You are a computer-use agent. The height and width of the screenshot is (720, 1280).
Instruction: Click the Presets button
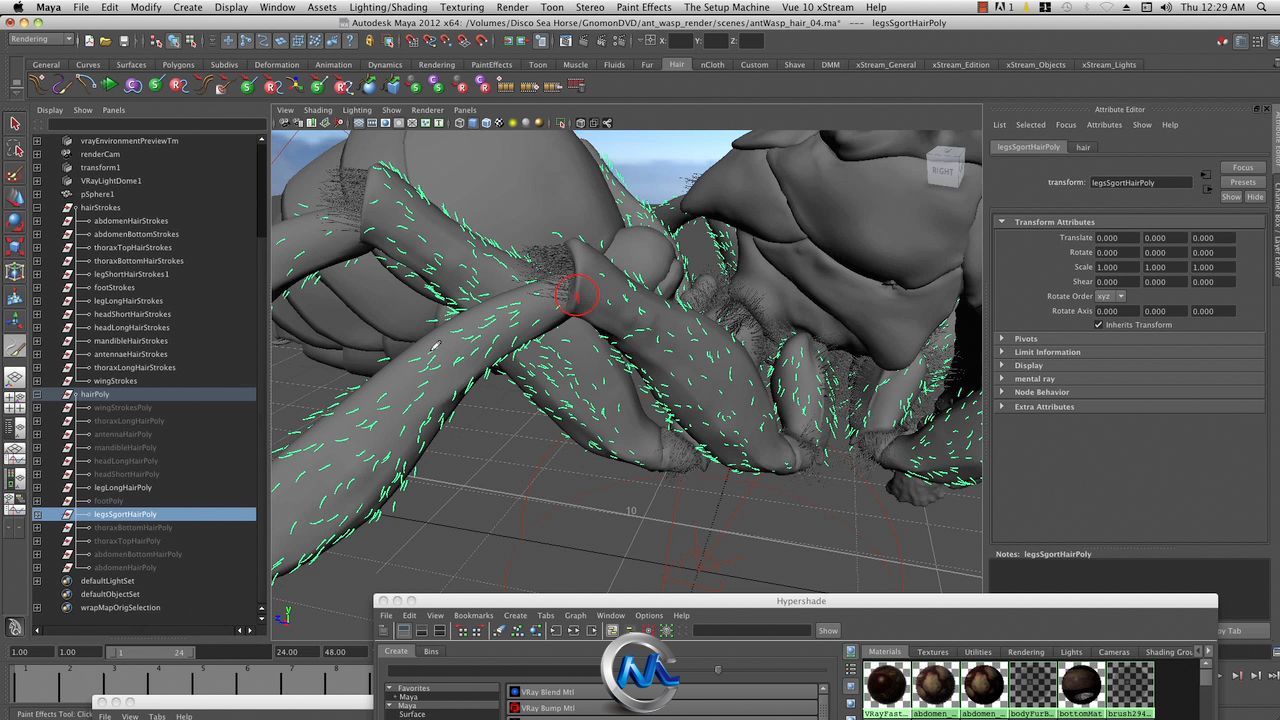(1243, 182)
